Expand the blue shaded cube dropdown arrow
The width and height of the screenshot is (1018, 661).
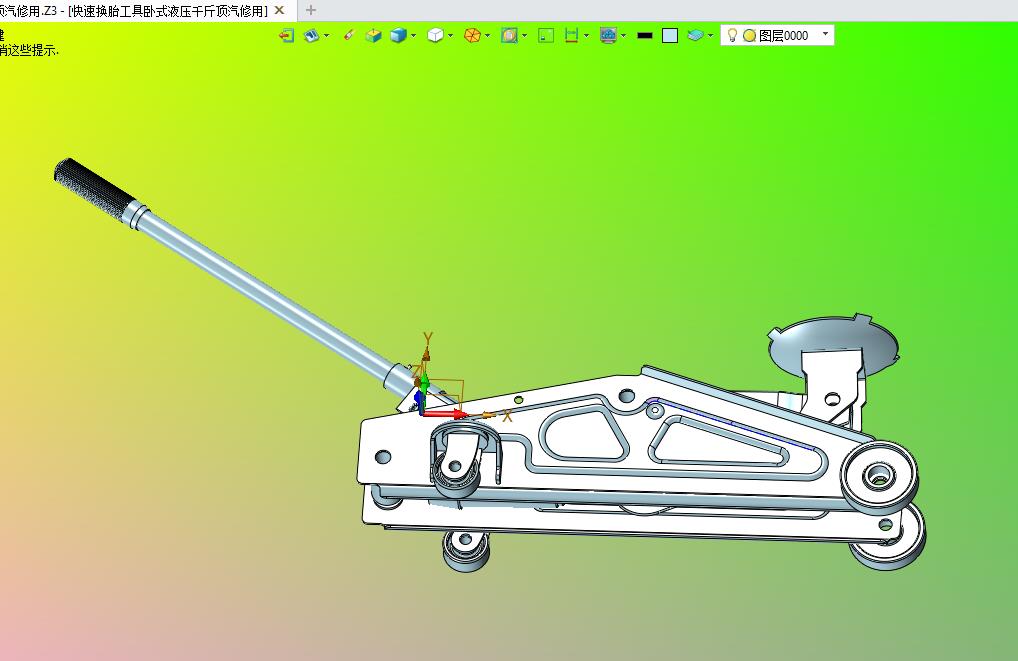413,35
